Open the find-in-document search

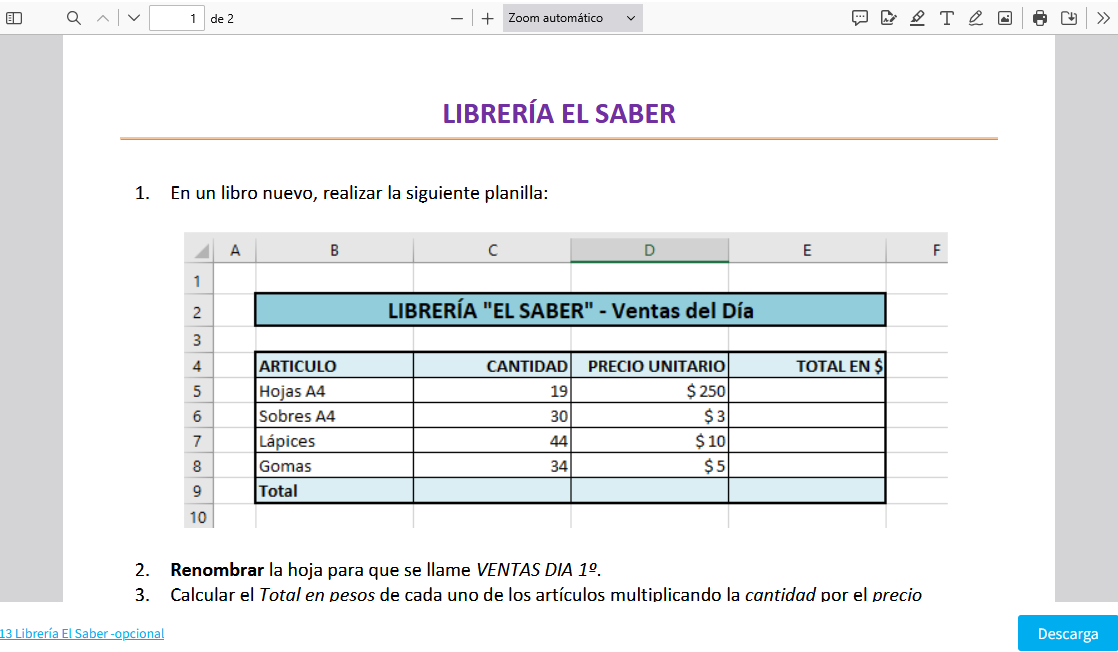click(x=74, y=18)
